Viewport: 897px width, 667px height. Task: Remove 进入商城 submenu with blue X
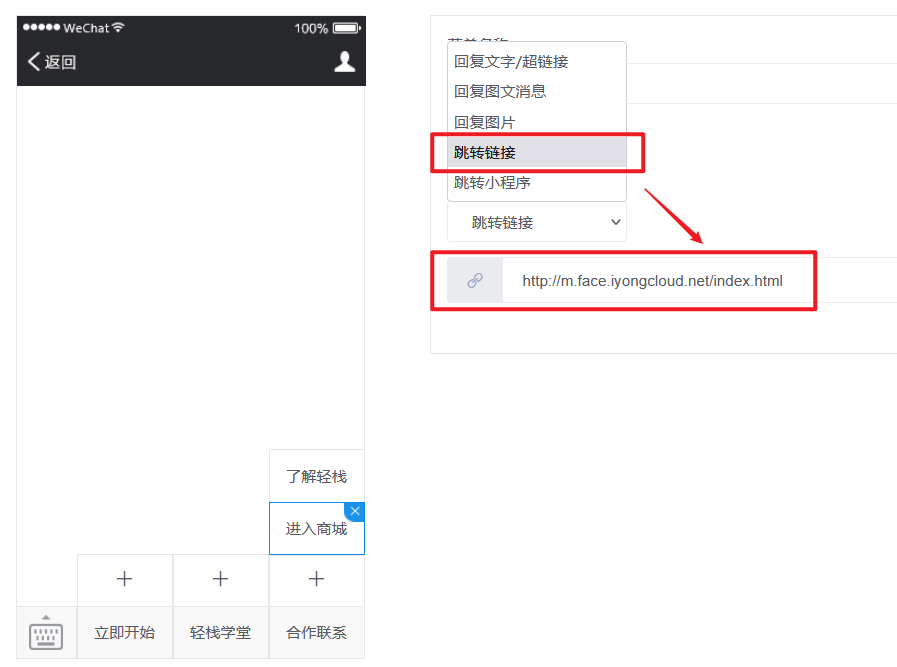pyautogui.click(x=355, y=511)
